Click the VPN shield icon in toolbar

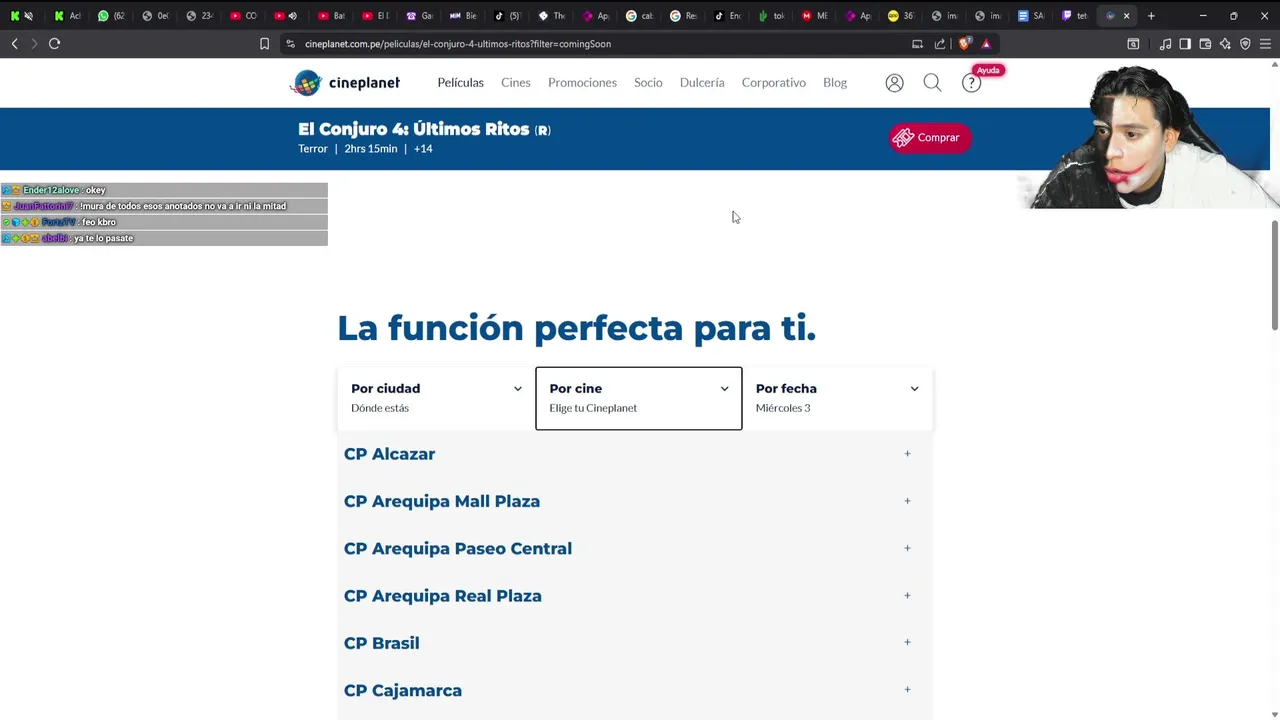pos(1245,44)
